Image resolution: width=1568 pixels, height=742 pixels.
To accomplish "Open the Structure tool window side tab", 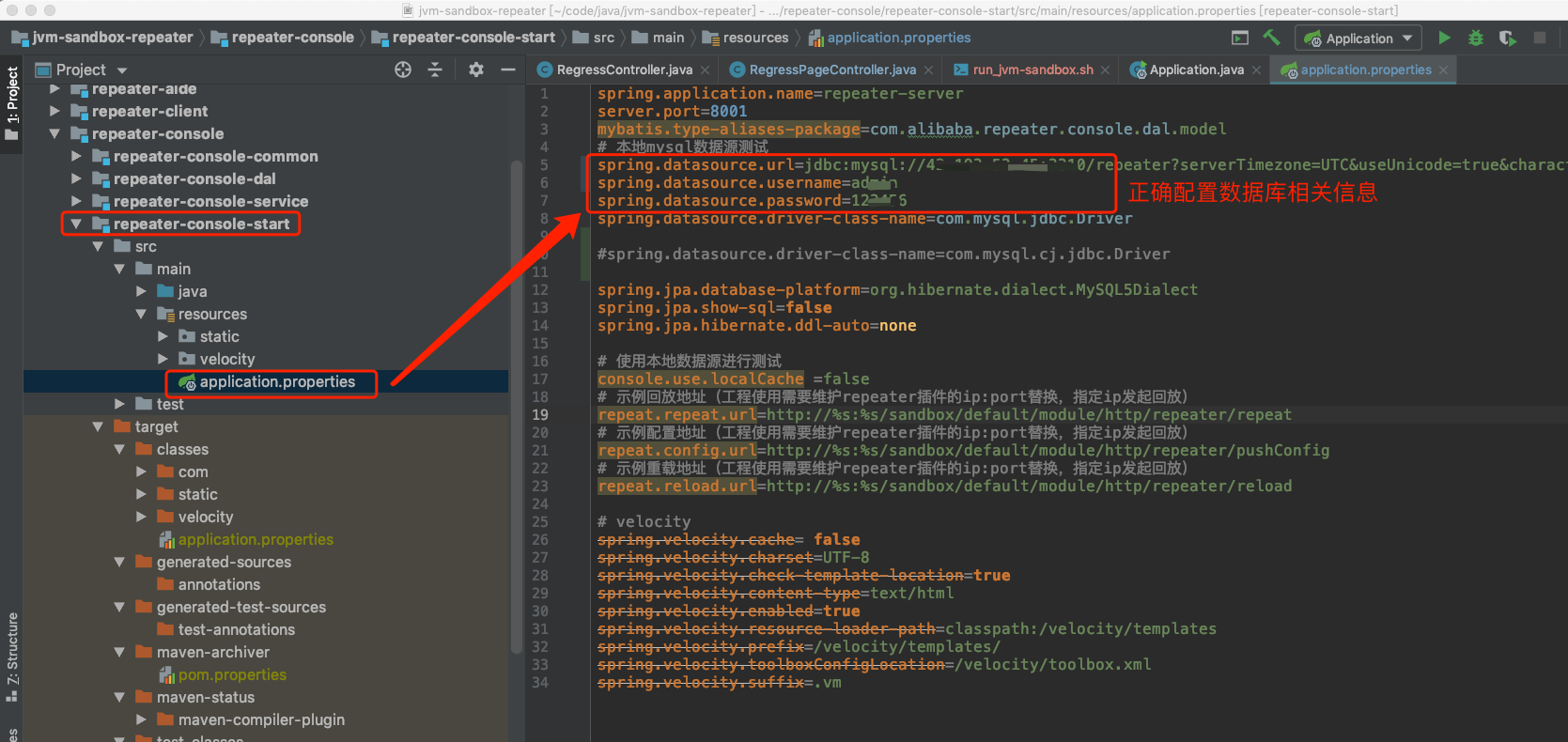I will tap(11, 657).
